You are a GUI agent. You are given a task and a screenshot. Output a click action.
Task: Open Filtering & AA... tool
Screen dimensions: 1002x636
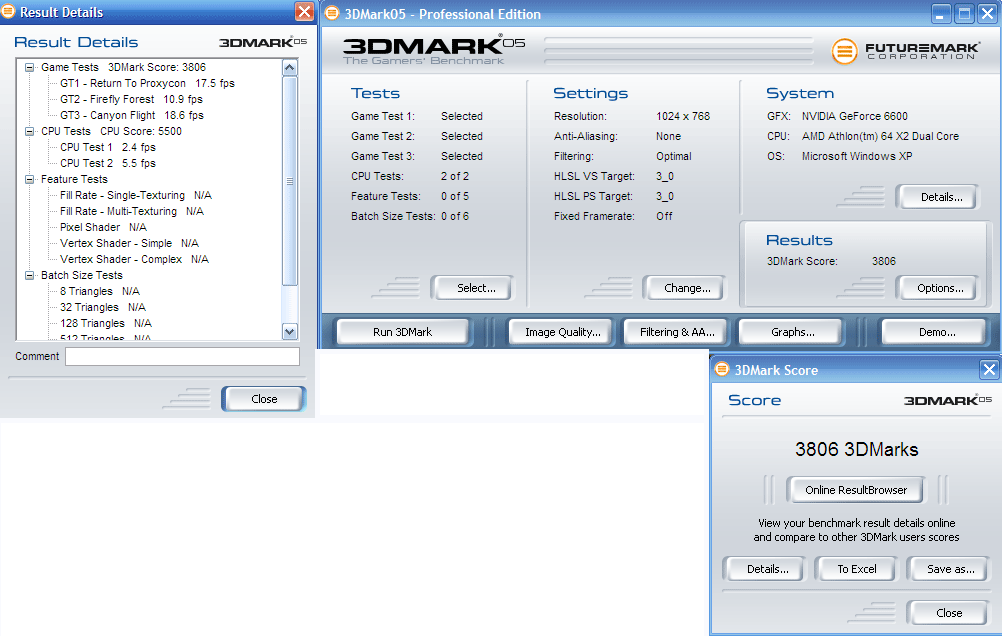(x=675, y=332)
